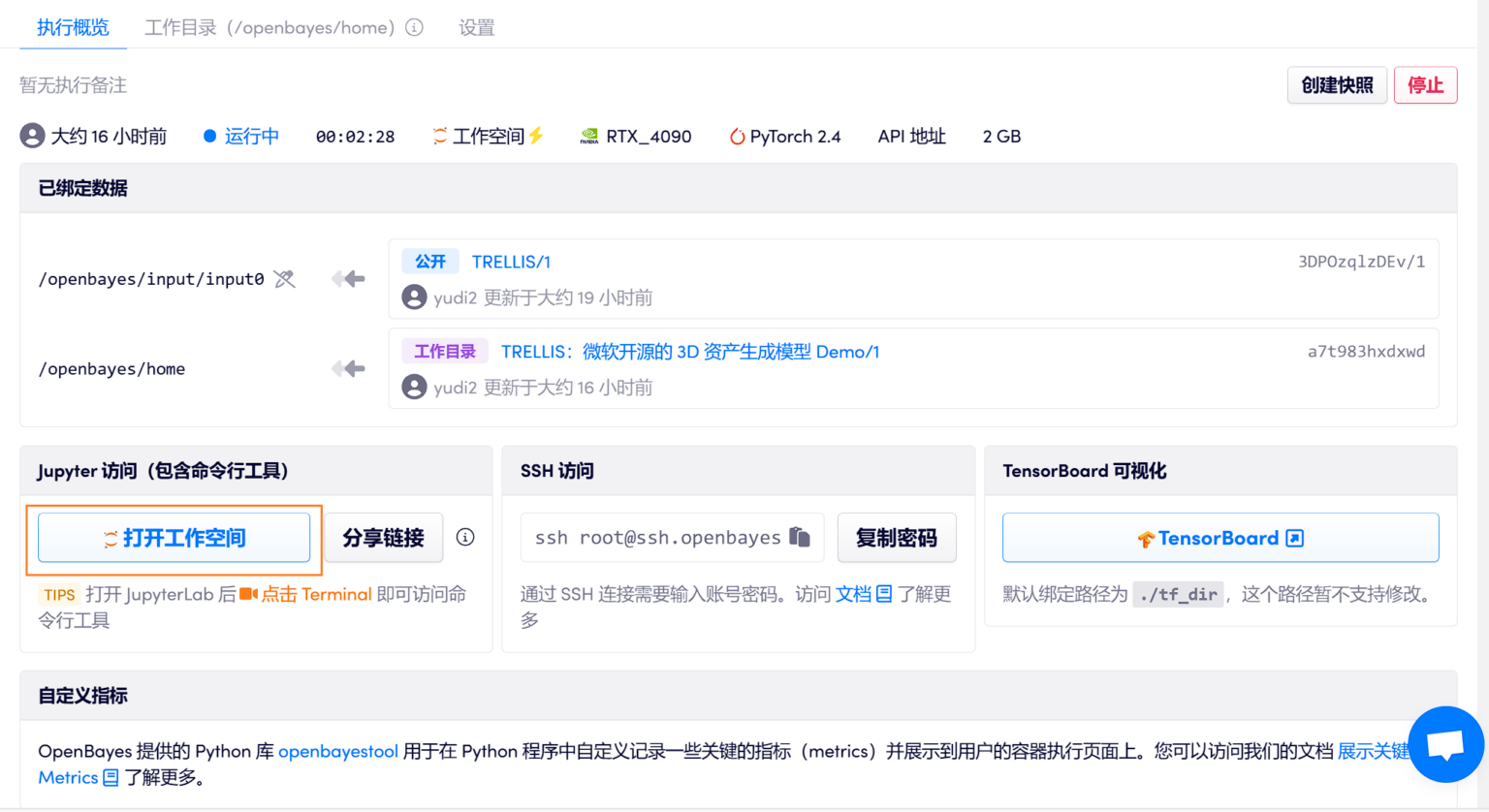Screen dimensions: 1489x812
Task: Open the openbayestool library link
Action: pos(337,750)
